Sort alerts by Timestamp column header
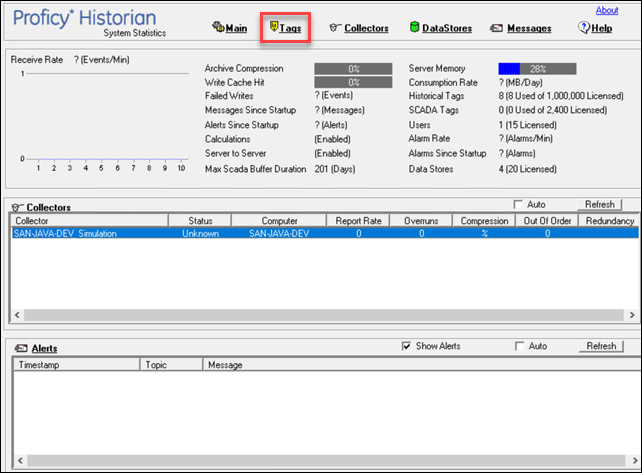 click(x=77, y=365)
